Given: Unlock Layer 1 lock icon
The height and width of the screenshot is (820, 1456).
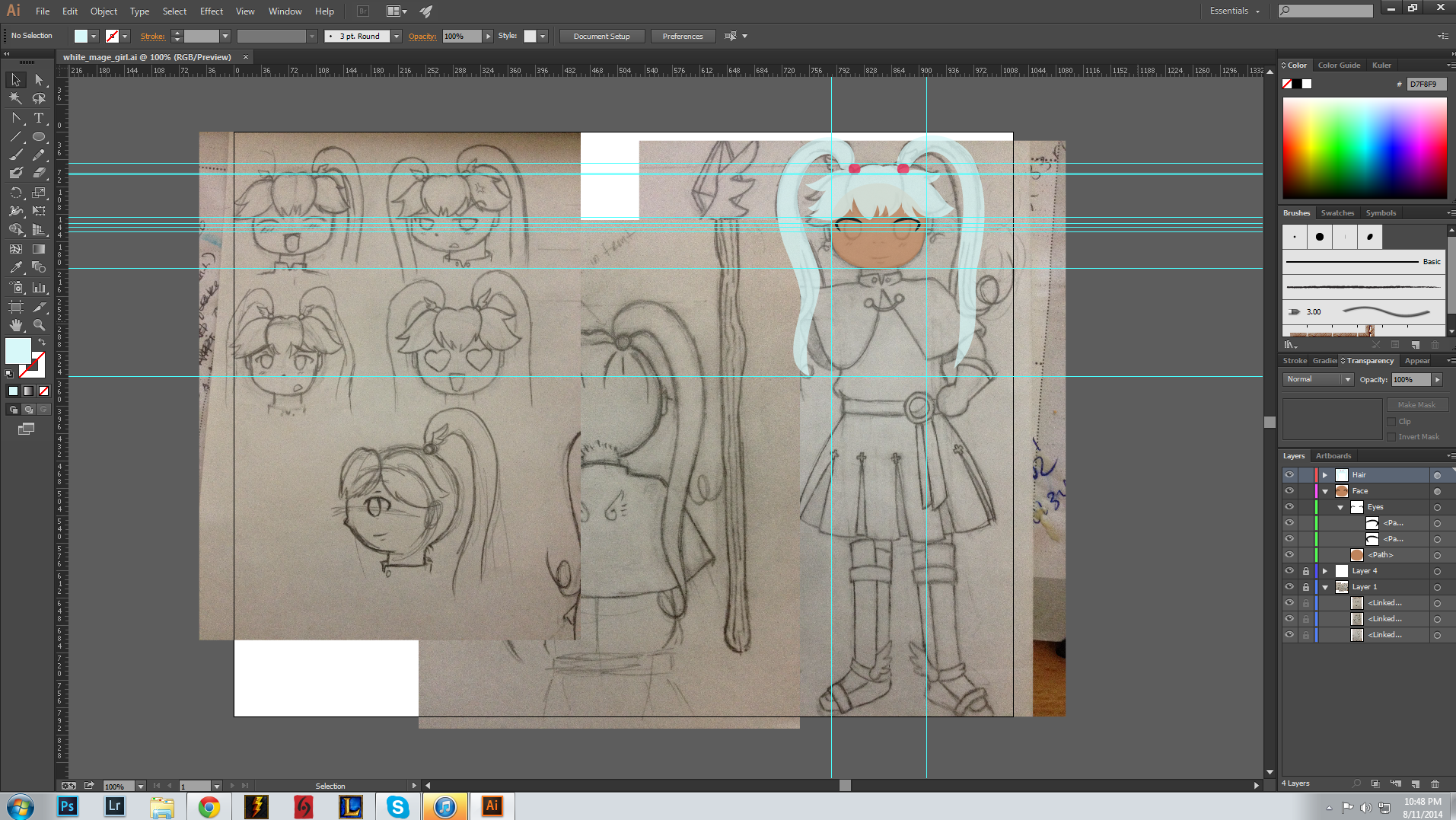Looking at the screenshot, I should 1306,587.
